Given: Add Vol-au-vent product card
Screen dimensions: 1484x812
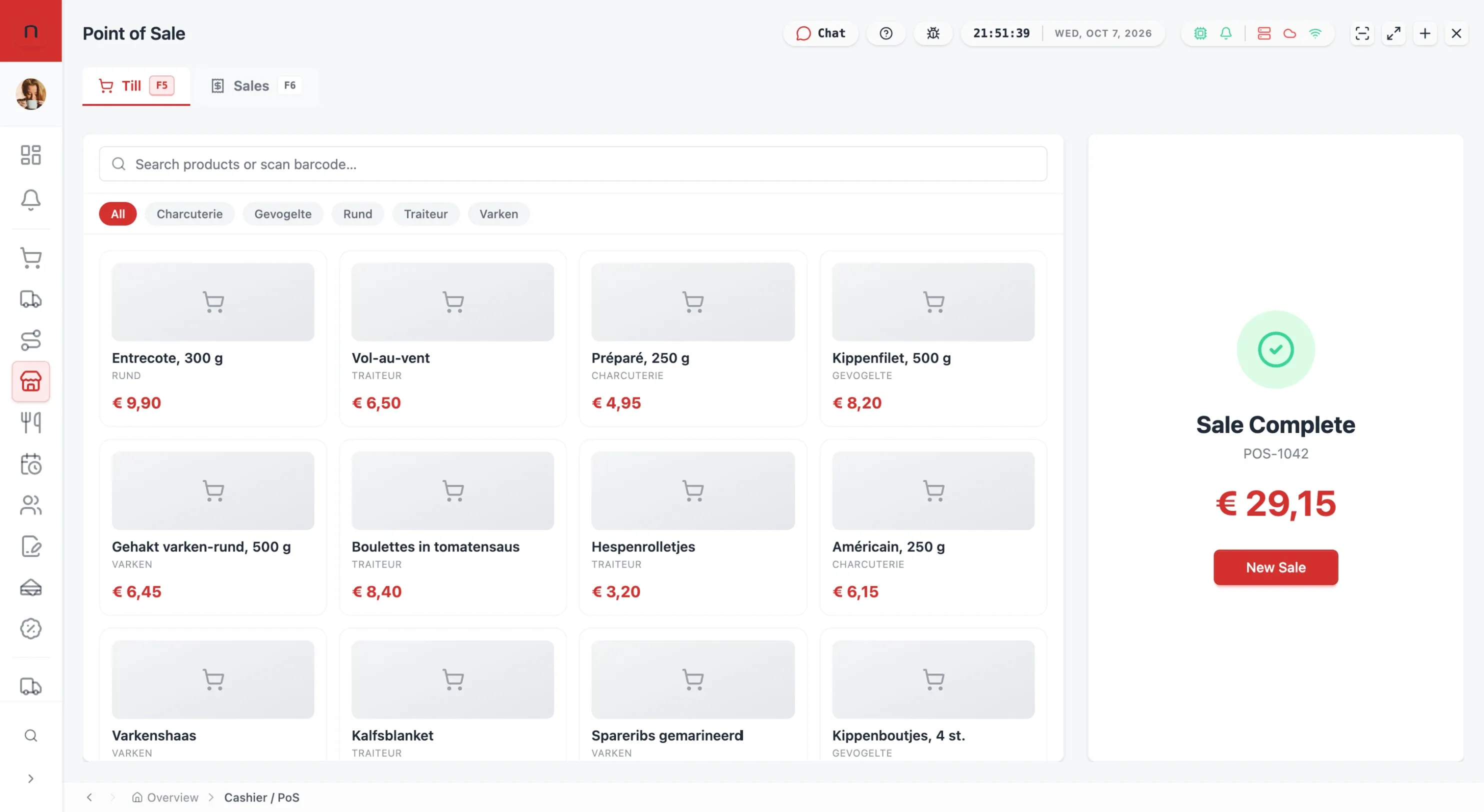Looking at the screenshot, I should [453, 338].
